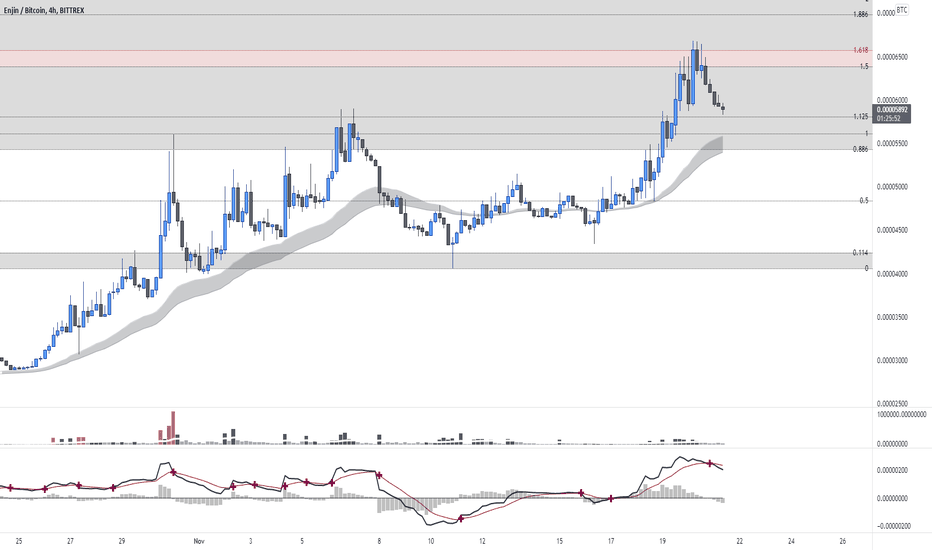Screen dimensions: 932x550
Task: Click the 1000000.00000000 volume axis label
Action: pyautogui.click(x=901, y=414)
